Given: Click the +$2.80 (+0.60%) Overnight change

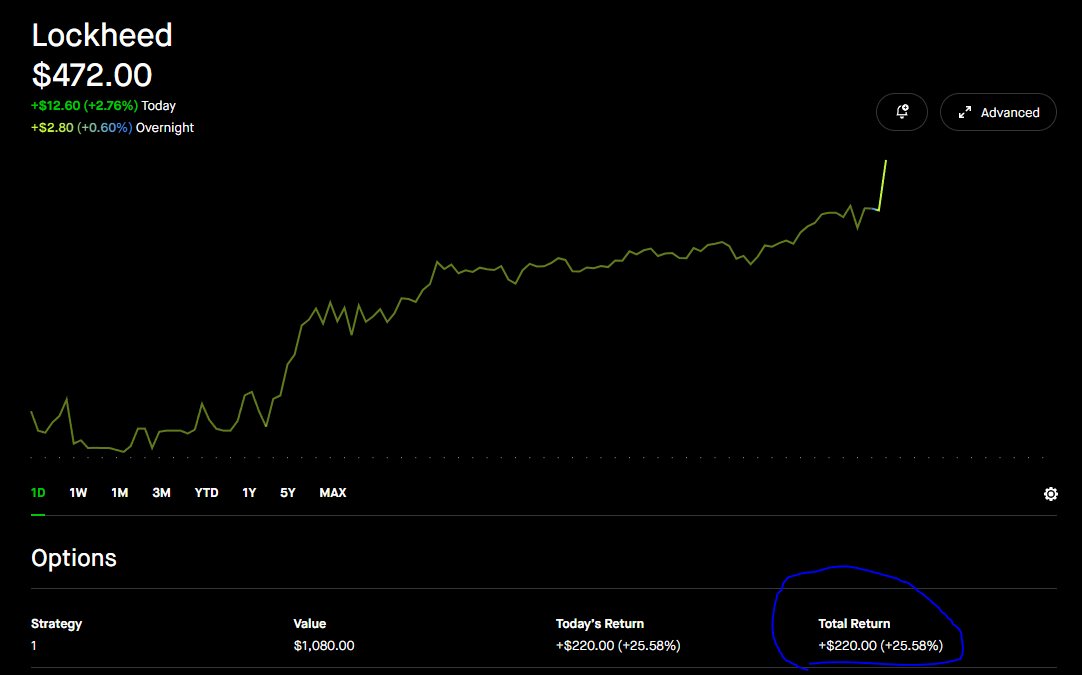Looking at the screenshot, I should click(112, 128).
